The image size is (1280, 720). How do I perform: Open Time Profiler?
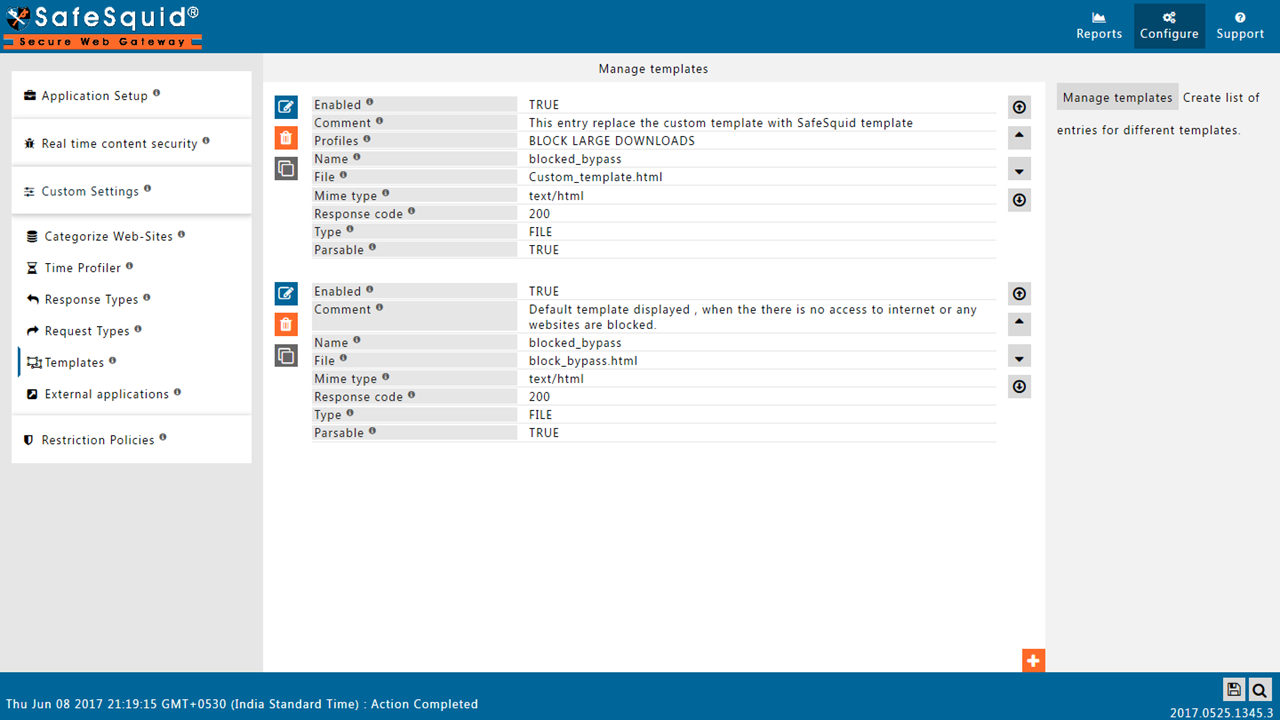click(x=82, y=268)
